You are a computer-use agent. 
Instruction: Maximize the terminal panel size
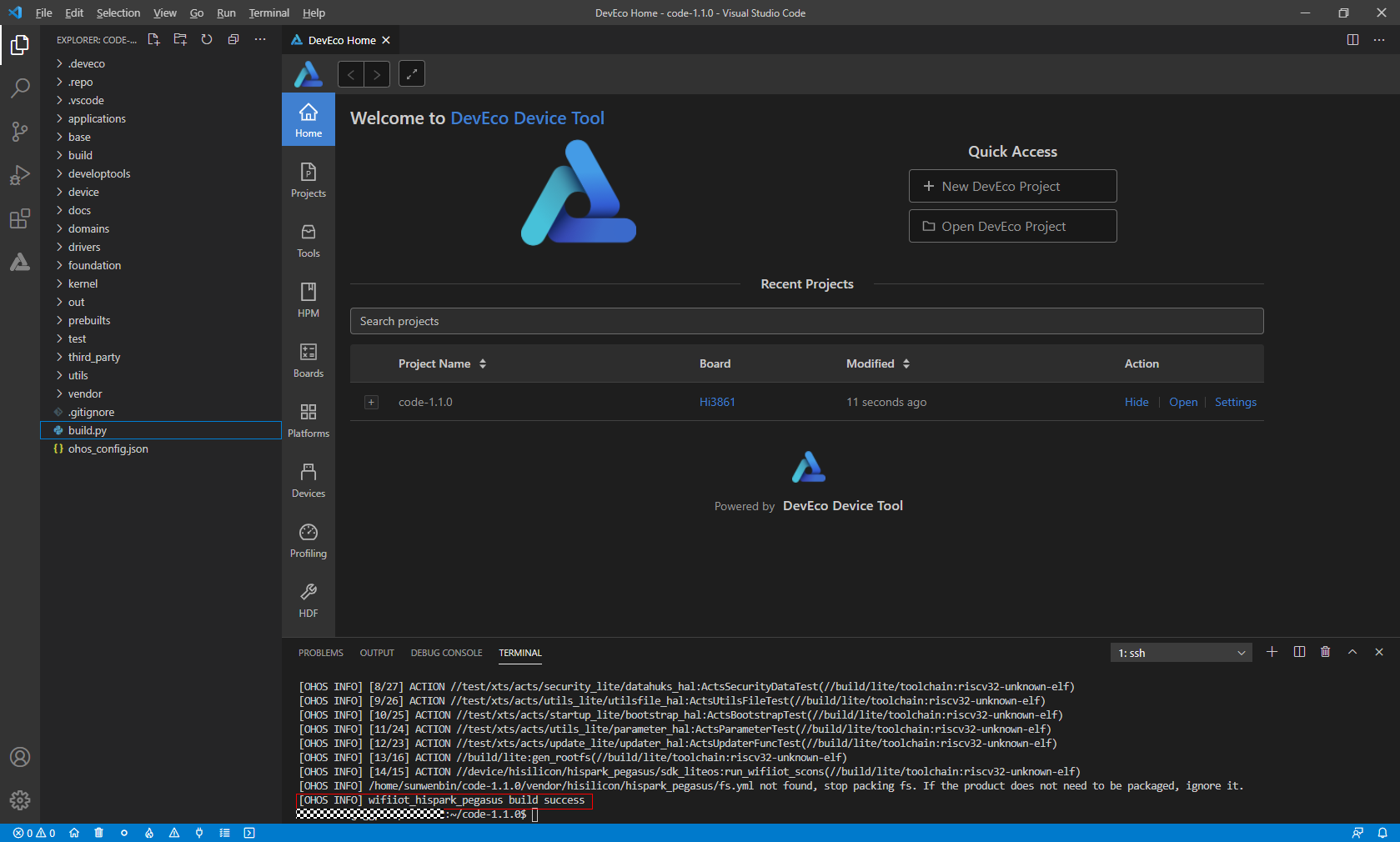(1352, 652)
